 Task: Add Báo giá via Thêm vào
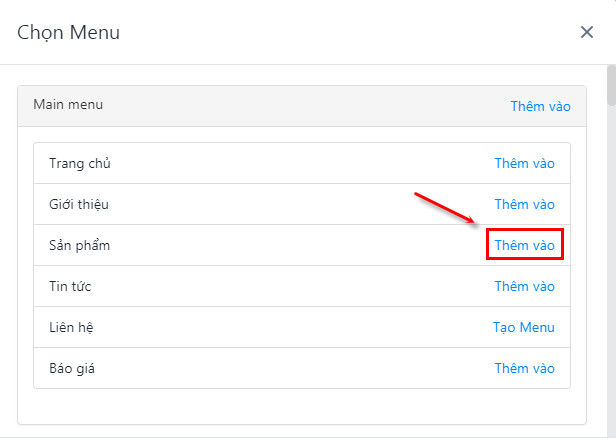pyautogui.click(x=524, y=368)
